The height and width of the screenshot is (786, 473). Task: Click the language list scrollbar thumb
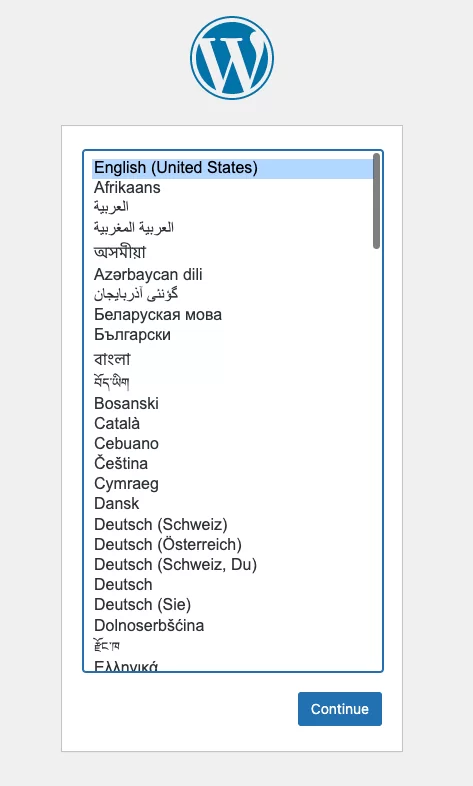376,201
